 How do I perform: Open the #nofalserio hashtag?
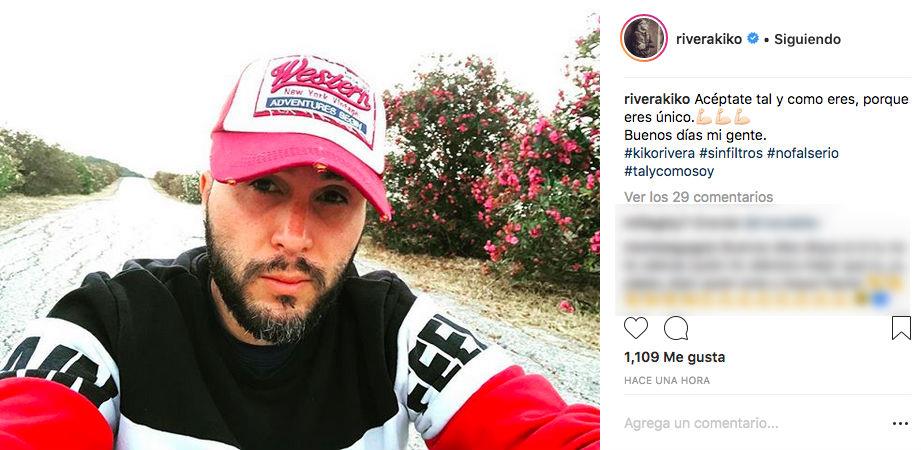802,153
